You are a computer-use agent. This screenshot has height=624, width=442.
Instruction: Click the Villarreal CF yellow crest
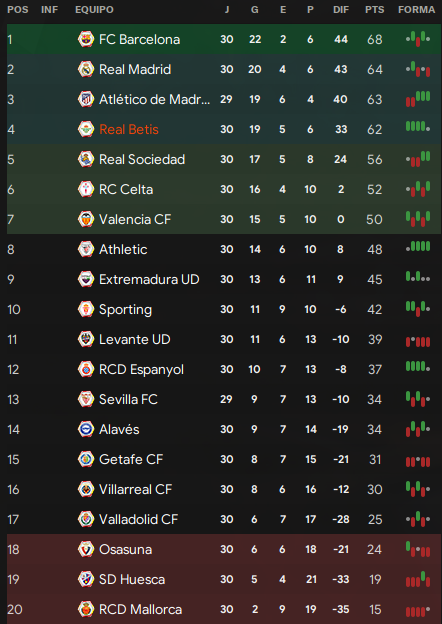tap(86, 489)
